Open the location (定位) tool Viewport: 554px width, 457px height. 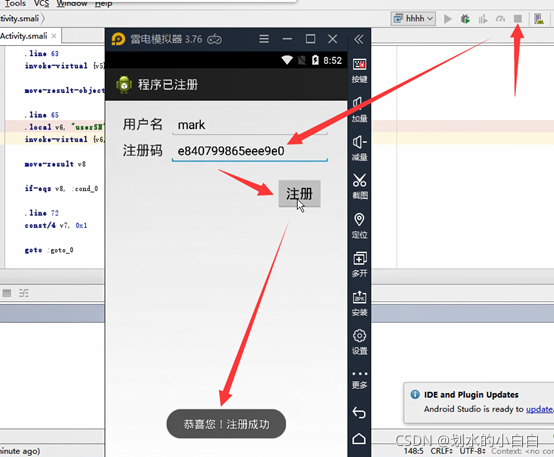pyautogui.click(x=359, y=225)
